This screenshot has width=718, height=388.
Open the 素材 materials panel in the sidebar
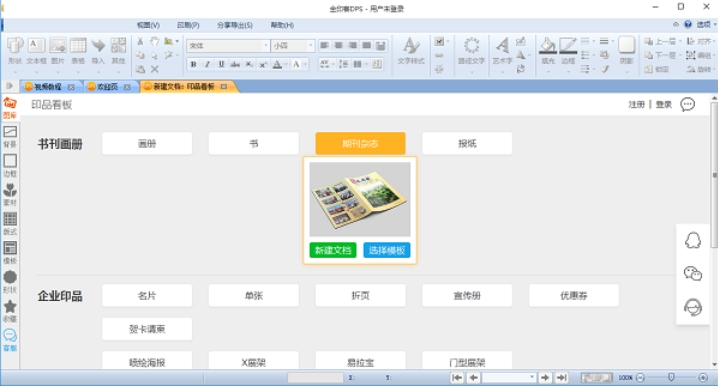pos(10,194)
